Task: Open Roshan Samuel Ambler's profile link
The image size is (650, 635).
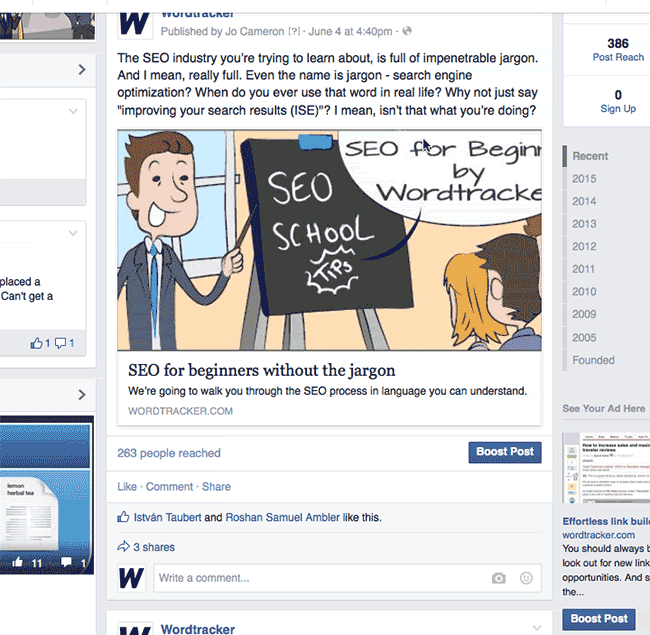Action: pyautogui.click(x=282, y=517)
